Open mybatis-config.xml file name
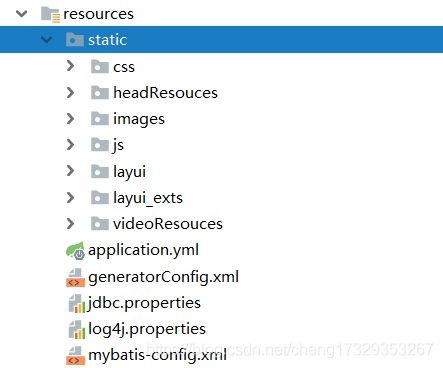This screenshot has width=443, height=368. coord(157,355)
